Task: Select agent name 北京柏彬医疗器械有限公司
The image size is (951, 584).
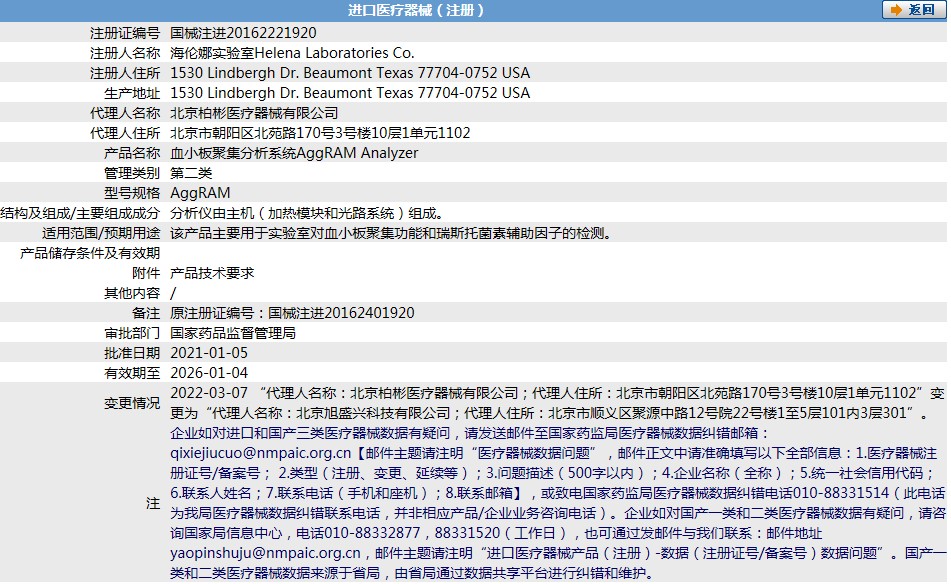Action: (254, 113)
